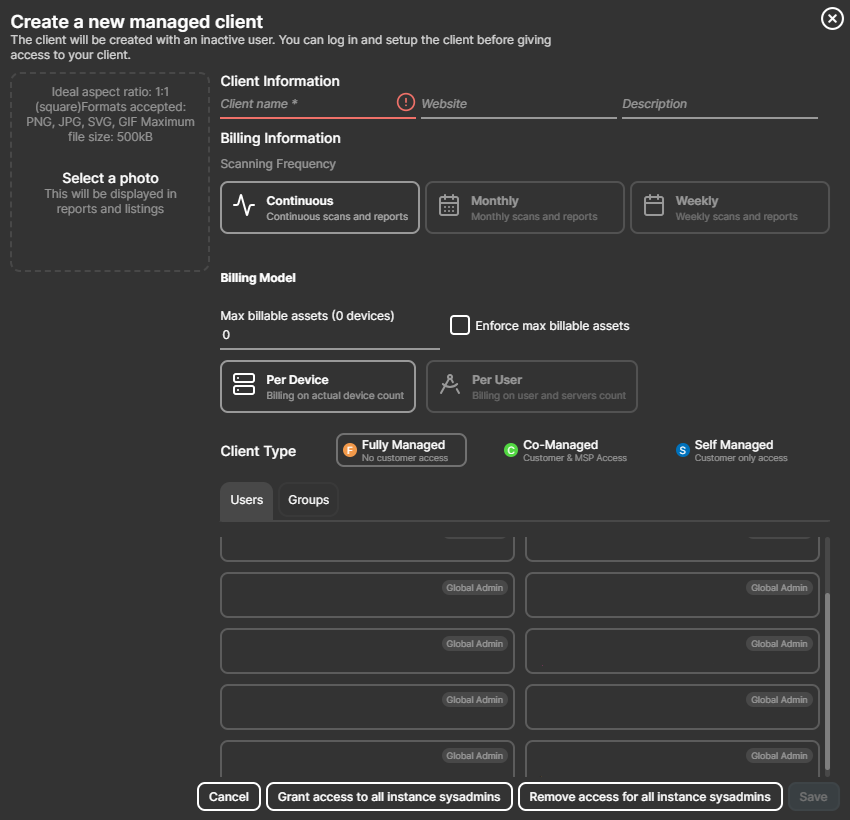The width and height of the screenshot is (850, 820).
Task: Click the orange F Fully Managed badge
Action: click(350, 449)
